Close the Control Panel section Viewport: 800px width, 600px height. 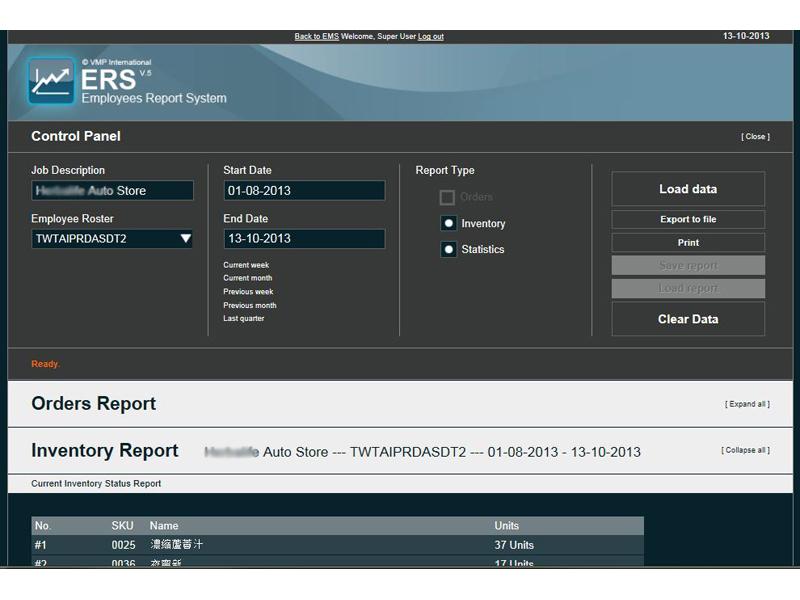755,137
